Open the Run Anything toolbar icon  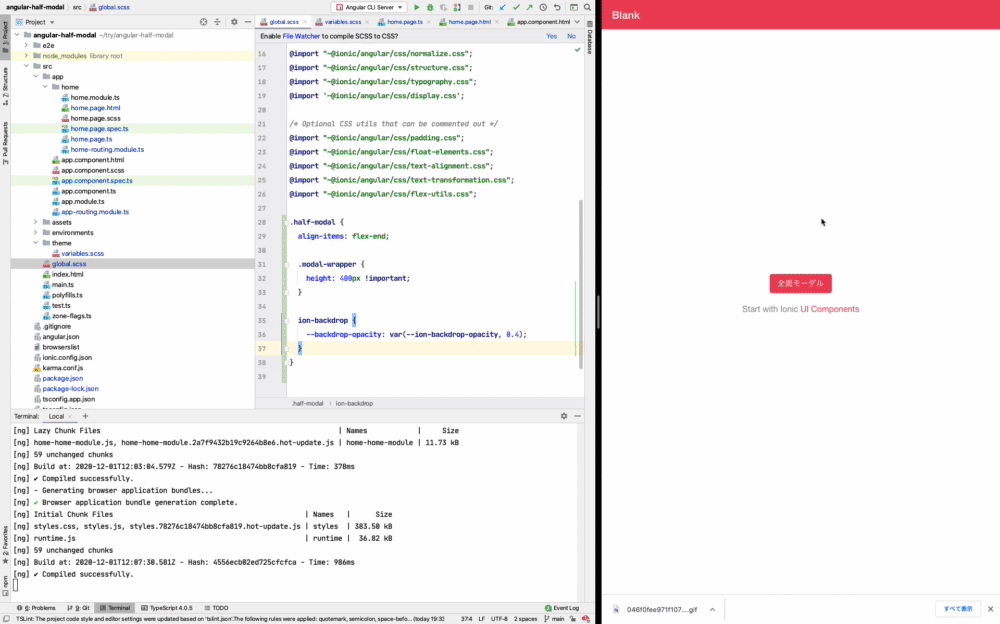pos(573,8)
